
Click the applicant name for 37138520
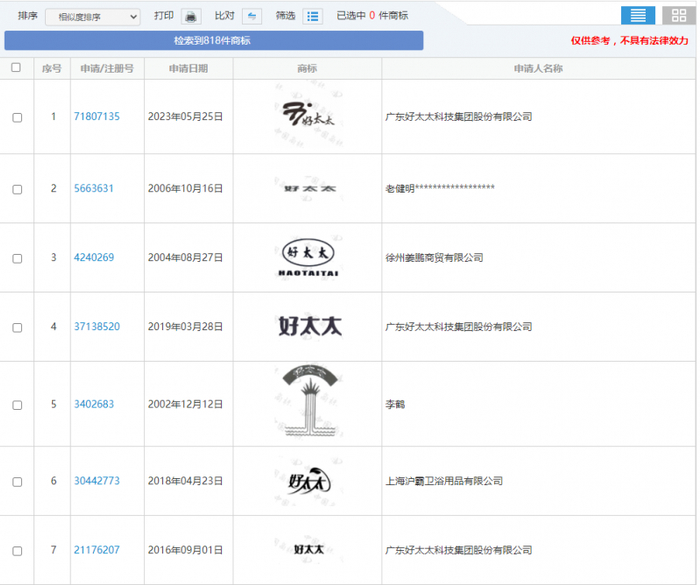pyautogui.click(x=459, y=327)
